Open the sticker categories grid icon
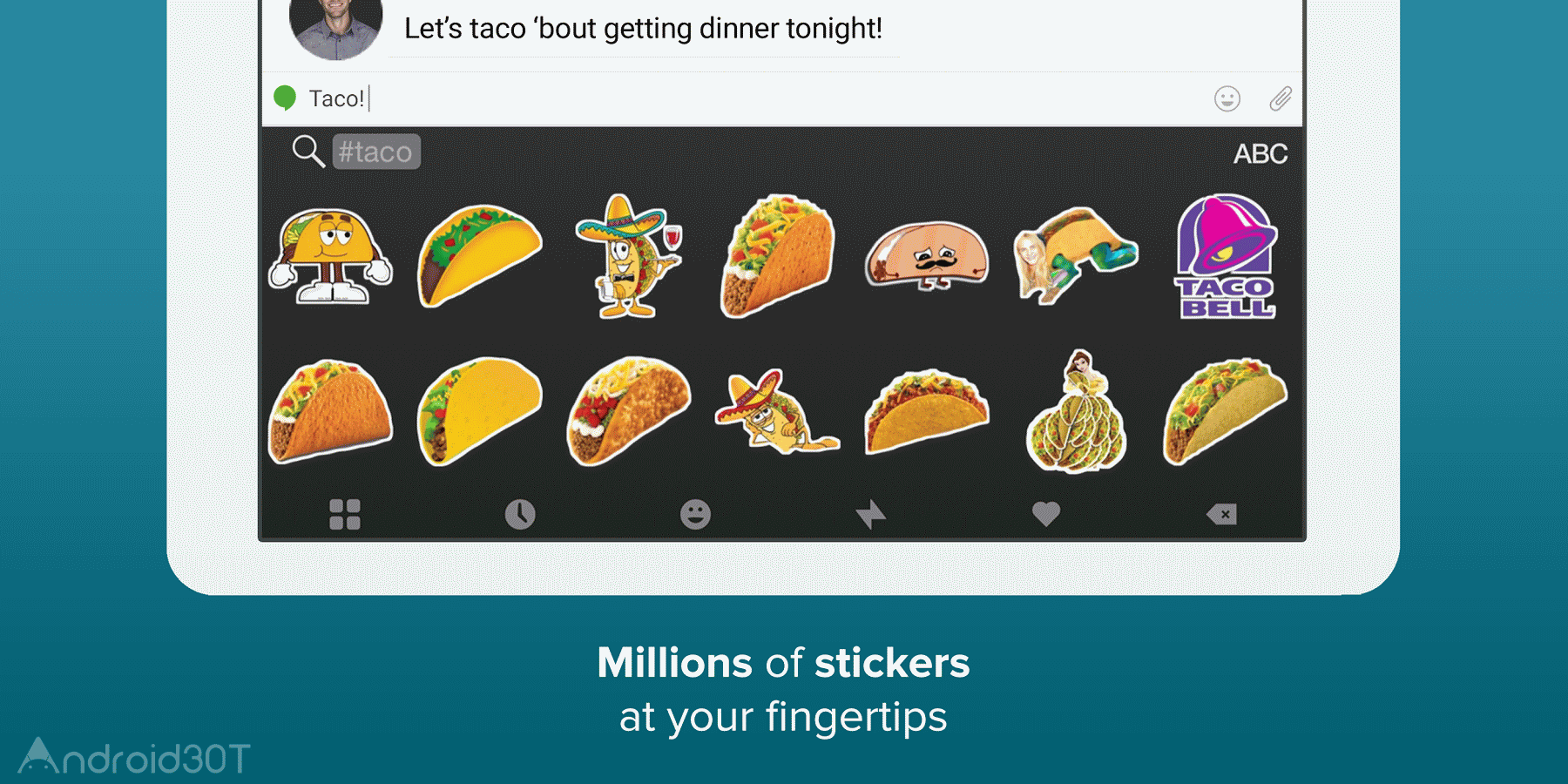 (x=345, y=514)
